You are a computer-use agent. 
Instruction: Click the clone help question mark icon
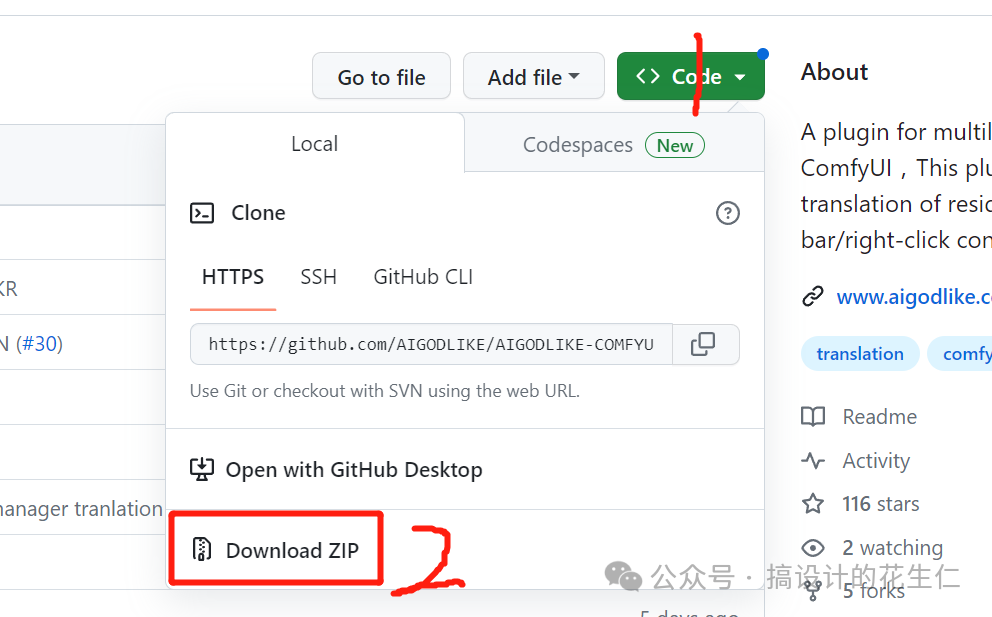click(x=728, y=213)
